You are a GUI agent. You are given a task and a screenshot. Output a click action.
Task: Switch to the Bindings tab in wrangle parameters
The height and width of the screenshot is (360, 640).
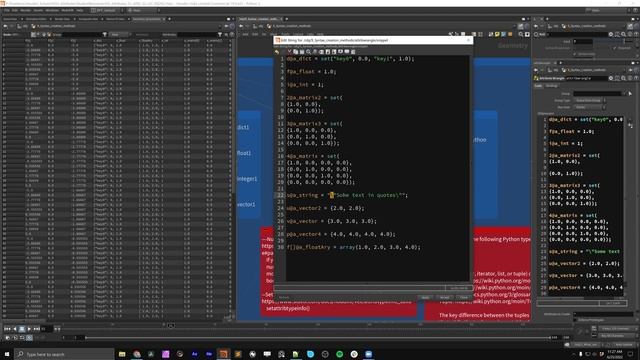pos(551,86)
